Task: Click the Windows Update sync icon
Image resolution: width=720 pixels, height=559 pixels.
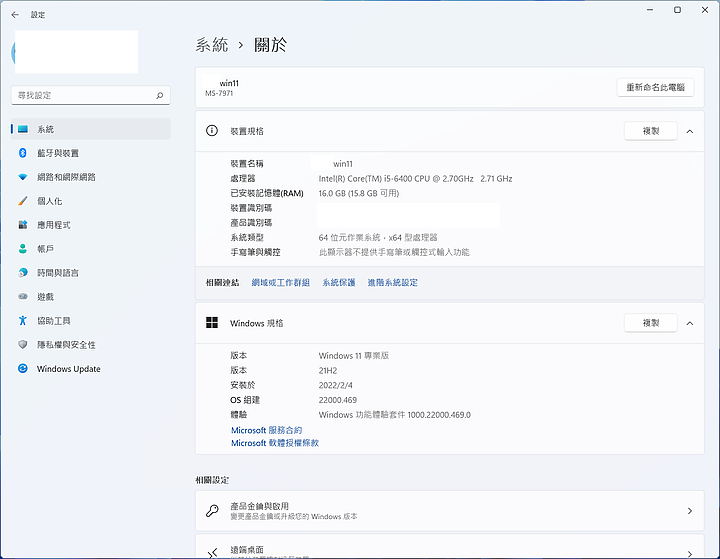Action: click(22, 368)
